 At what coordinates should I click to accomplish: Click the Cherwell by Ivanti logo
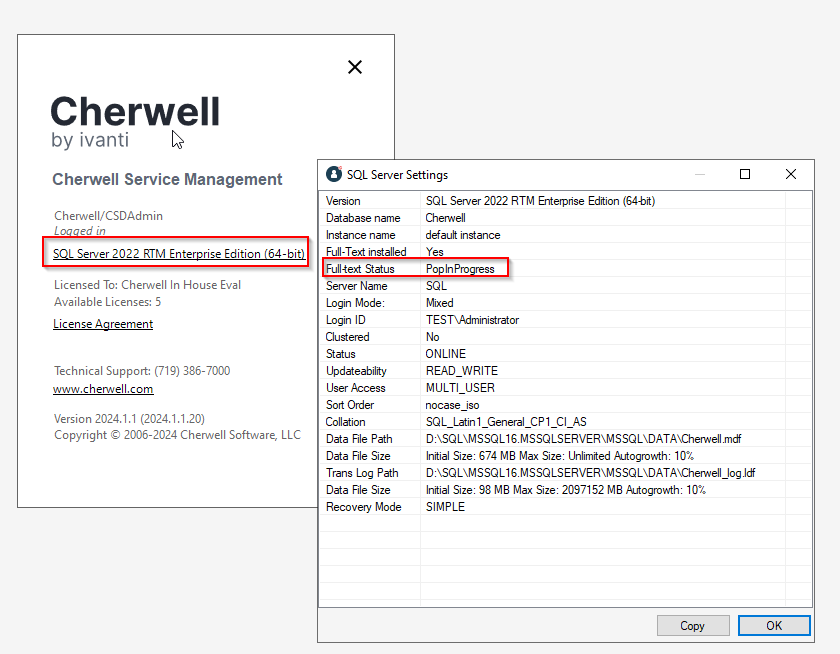(x=135, y=122)
